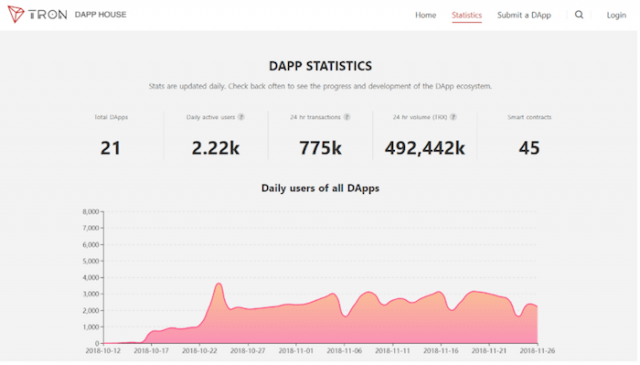Image resolution: width=640 pixels, height=365 pixels.
Task: Click the 2018-10-17 x-axis date label
Action: 151,351
